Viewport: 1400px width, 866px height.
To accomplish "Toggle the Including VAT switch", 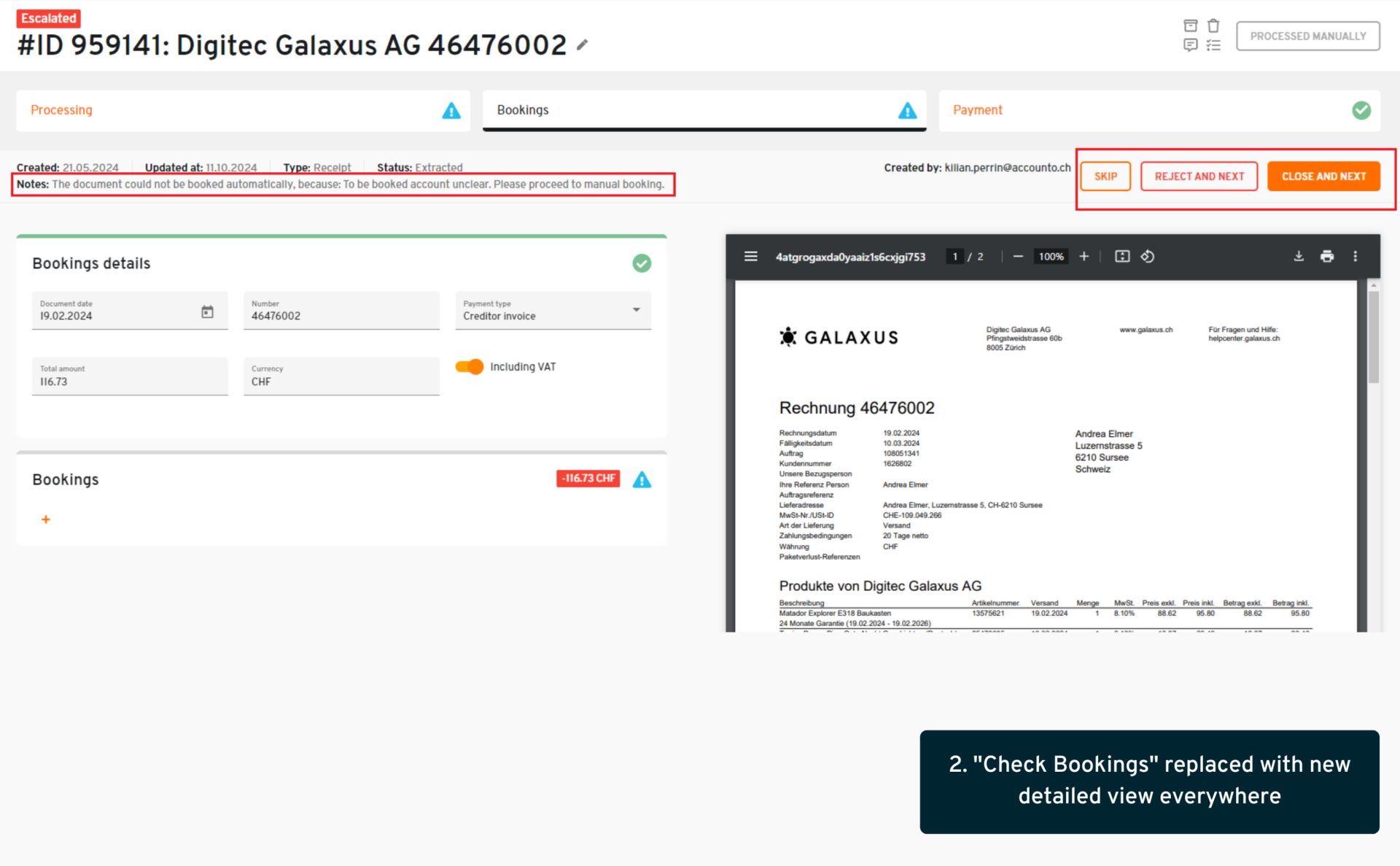I will point(470,367).
